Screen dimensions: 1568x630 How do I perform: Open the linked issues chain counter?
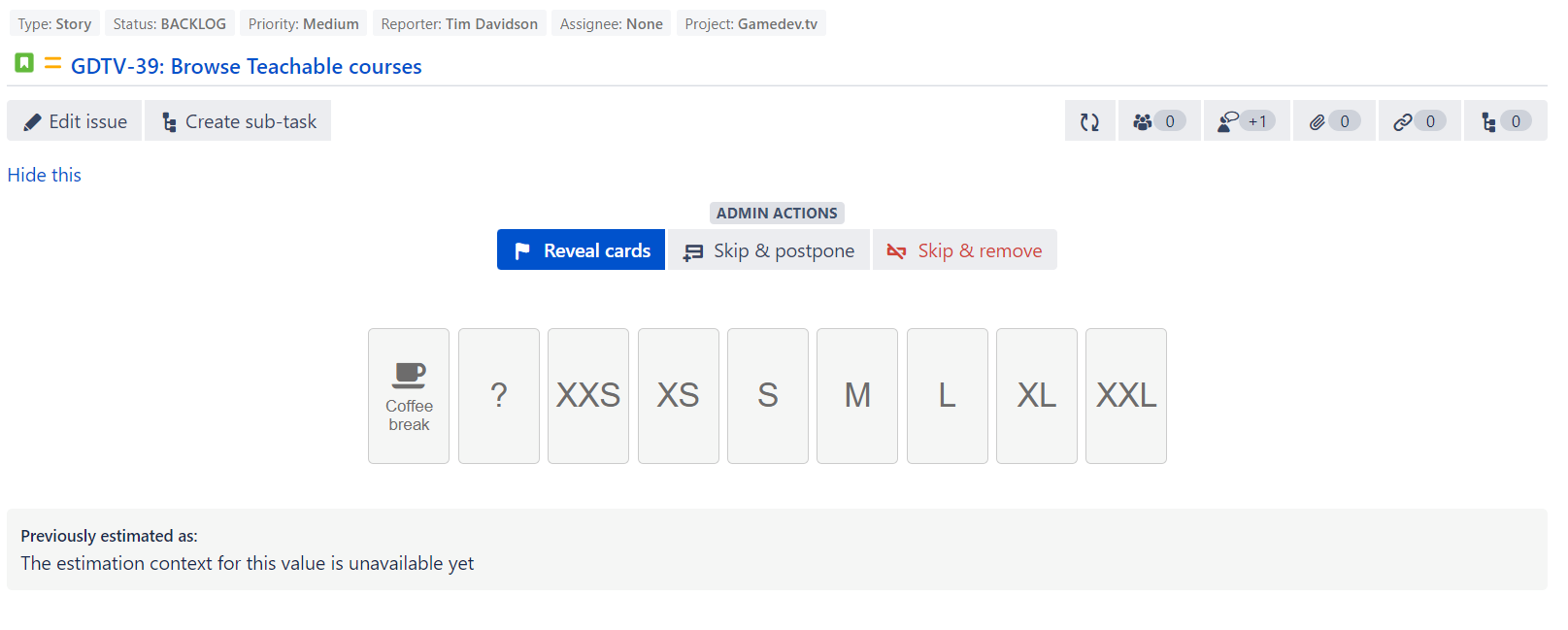coord(1419,121)
